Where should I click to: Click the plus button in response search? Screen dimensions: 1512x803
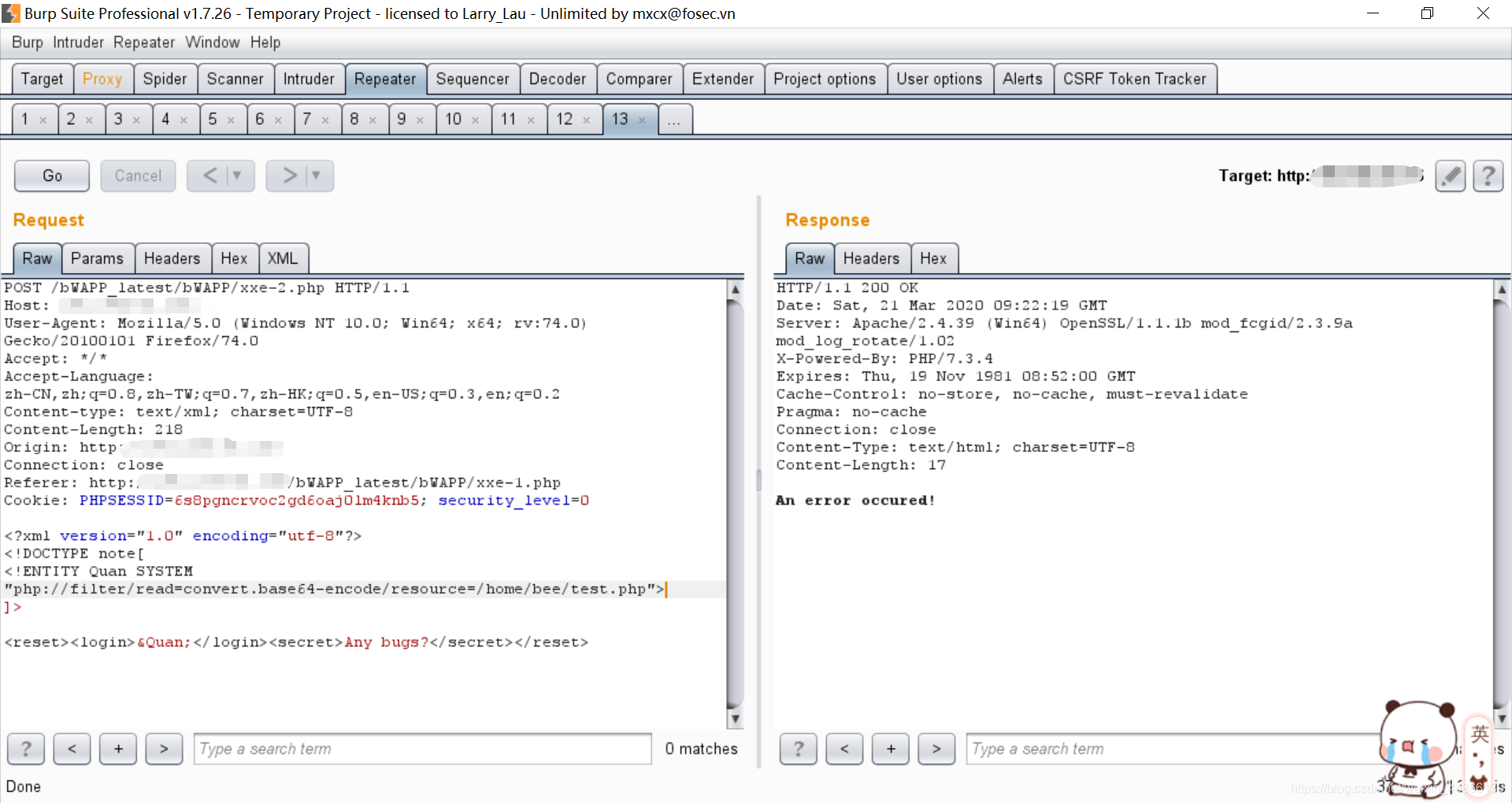pyautogui.click(x=891, y=749)
